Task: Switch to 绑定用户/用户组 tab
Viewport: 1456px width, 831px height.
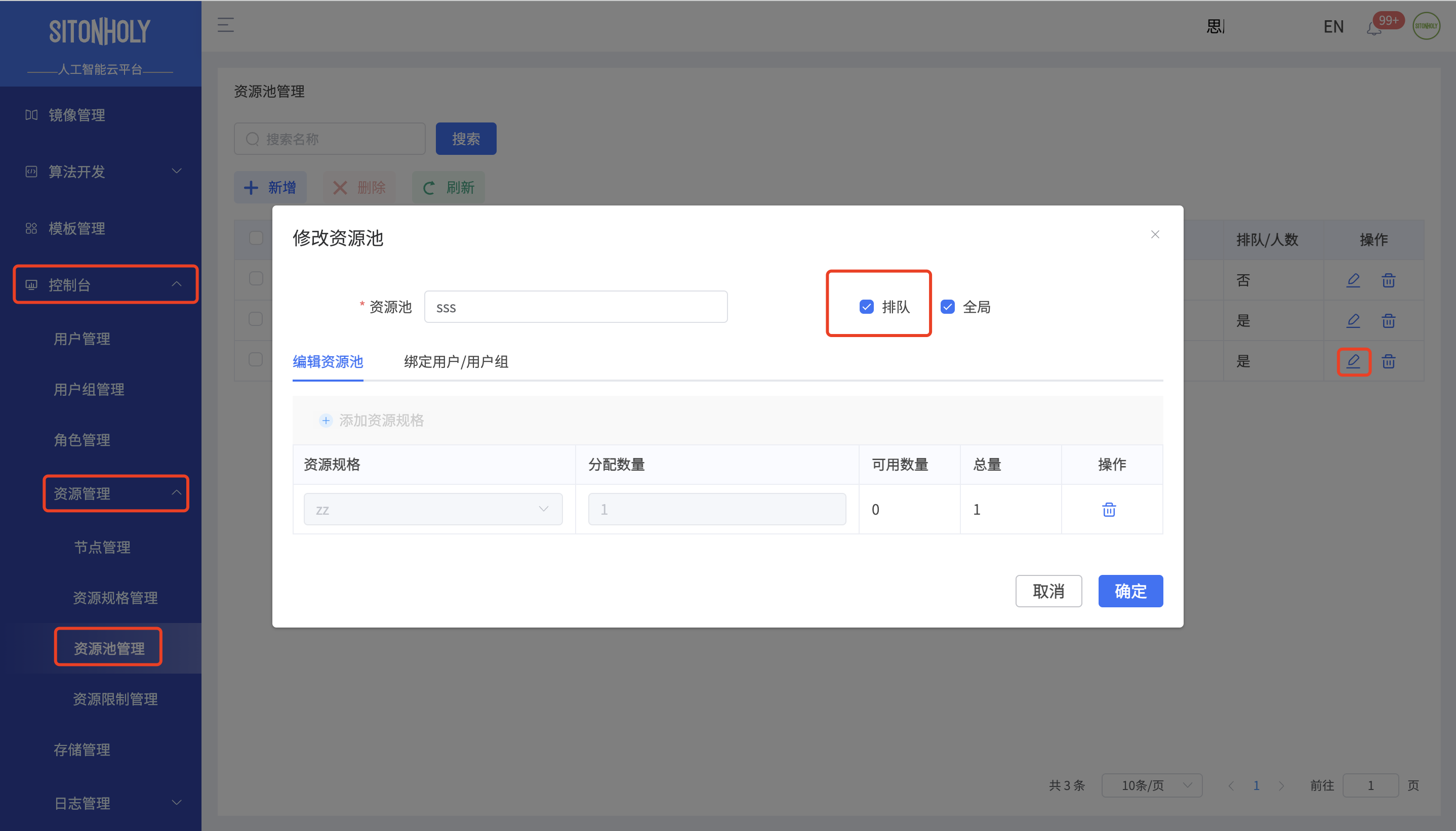Action: (456, 362)
